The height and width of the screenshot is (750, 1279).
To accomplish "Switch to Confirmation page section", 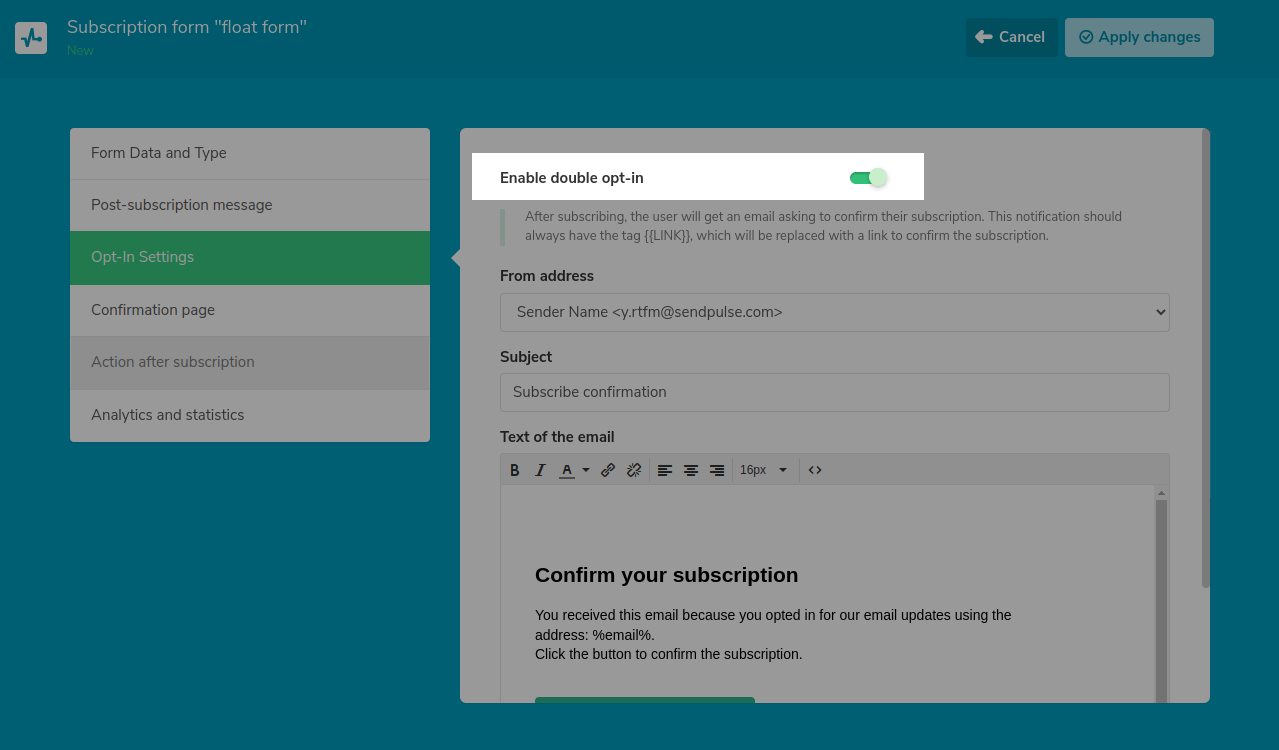I will (x=250, y=310).
